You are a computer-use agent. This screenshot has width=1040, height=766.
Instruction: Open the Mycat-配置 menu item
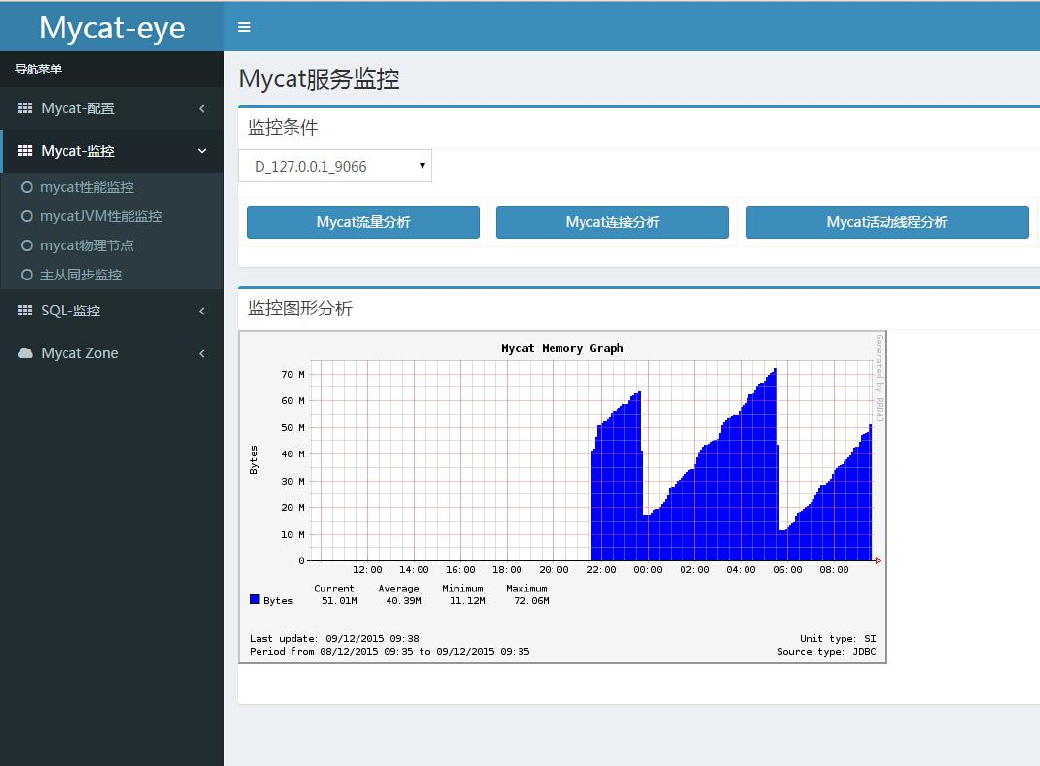pyautogui.click(x=112, y=108)
